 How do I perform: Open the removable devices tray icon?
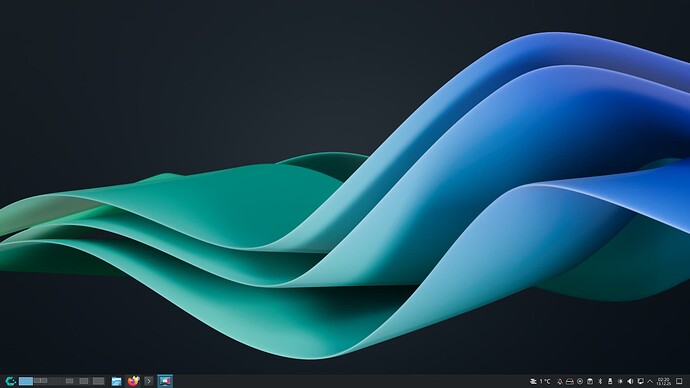[x=610, y=381]
